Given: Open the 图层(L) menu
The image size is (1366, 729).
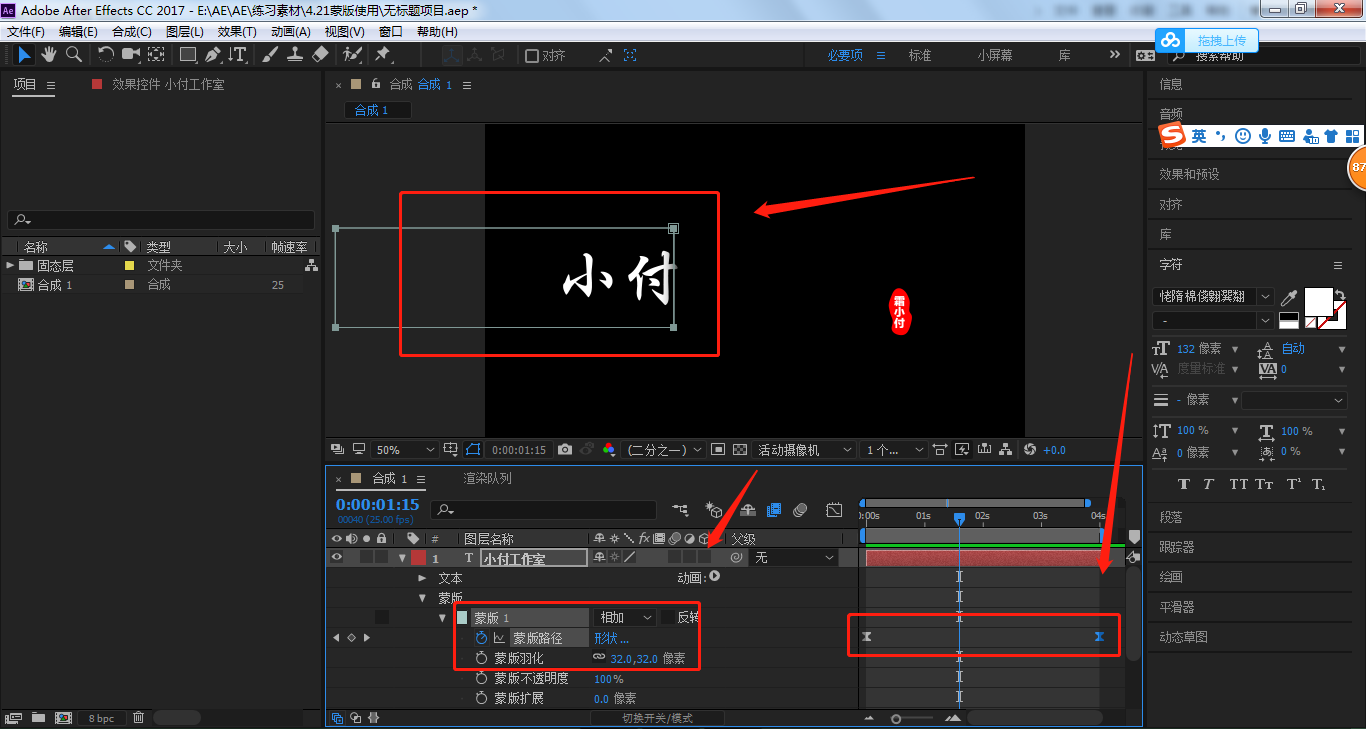Looking at the screenshot, I should click(x=184, y=31).
